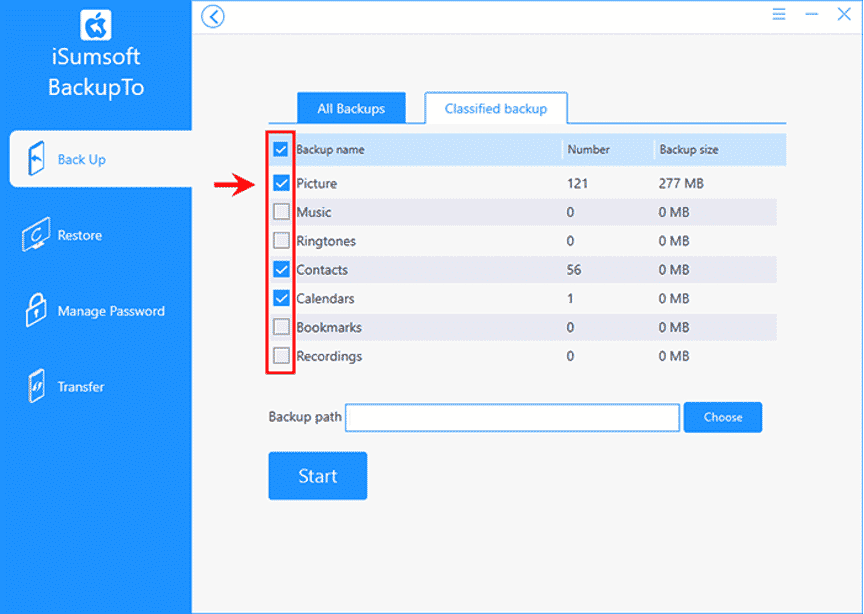
Task: Click the 121 count in Picture row
Action: pos(577,184)
